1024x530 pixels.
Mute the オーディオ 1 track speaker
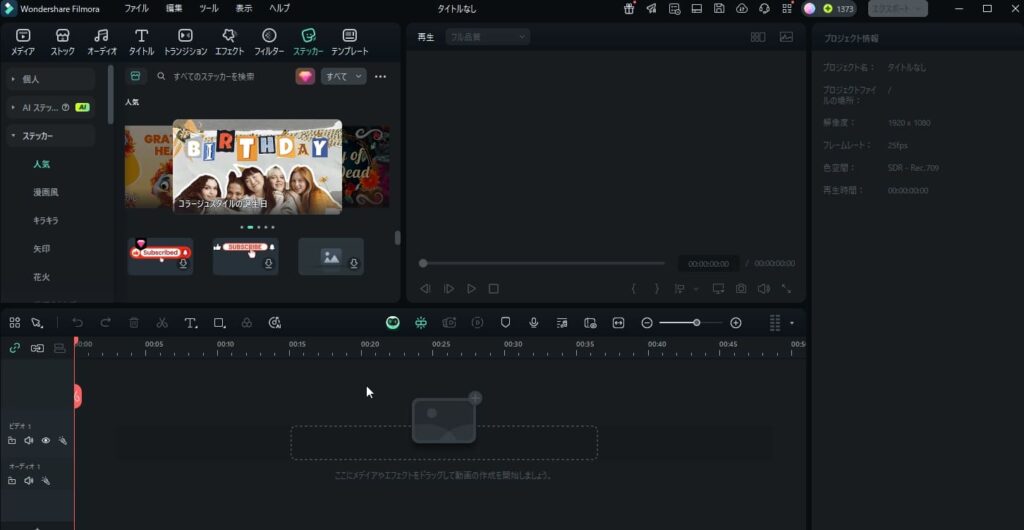coord(29,480)
